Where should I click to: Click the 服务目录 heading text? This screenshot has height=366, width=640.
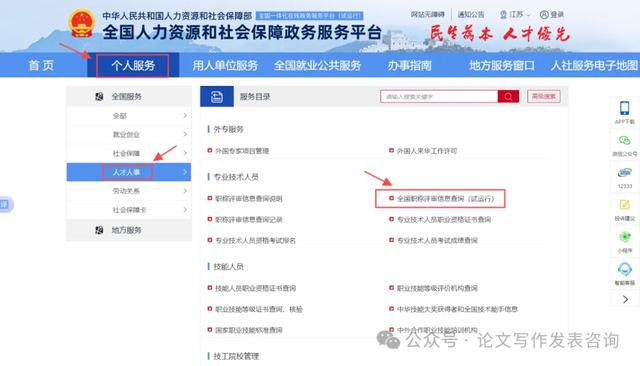click(255, 97)
